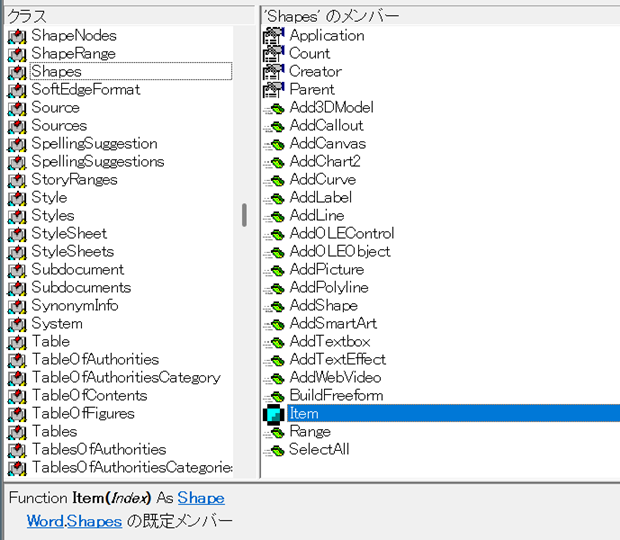Select the AddCurve member
The height and width of the screenshot is (540, 620).
point(323,179)
